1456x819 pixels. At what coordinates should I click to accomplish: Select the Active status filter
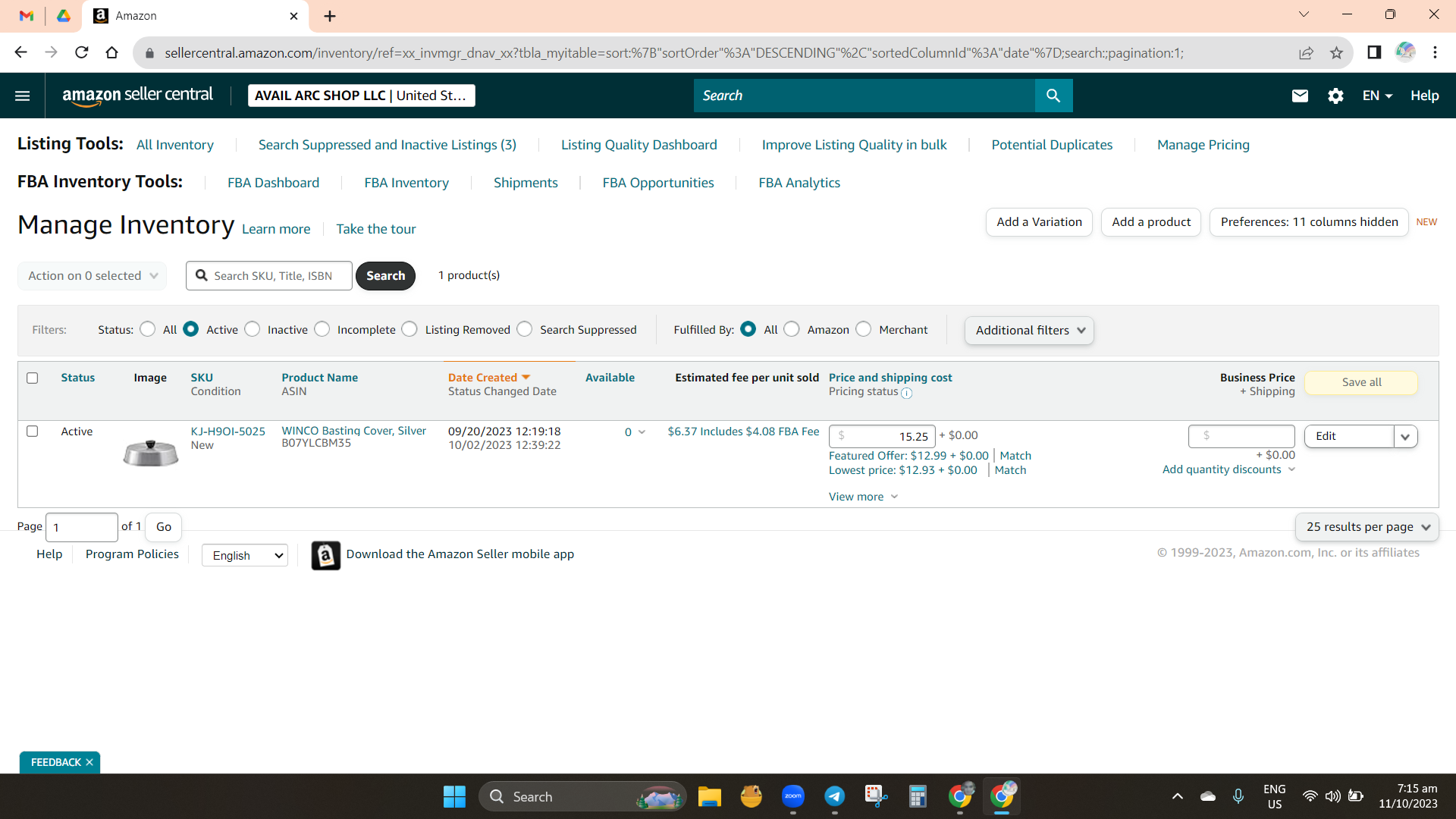191,329
